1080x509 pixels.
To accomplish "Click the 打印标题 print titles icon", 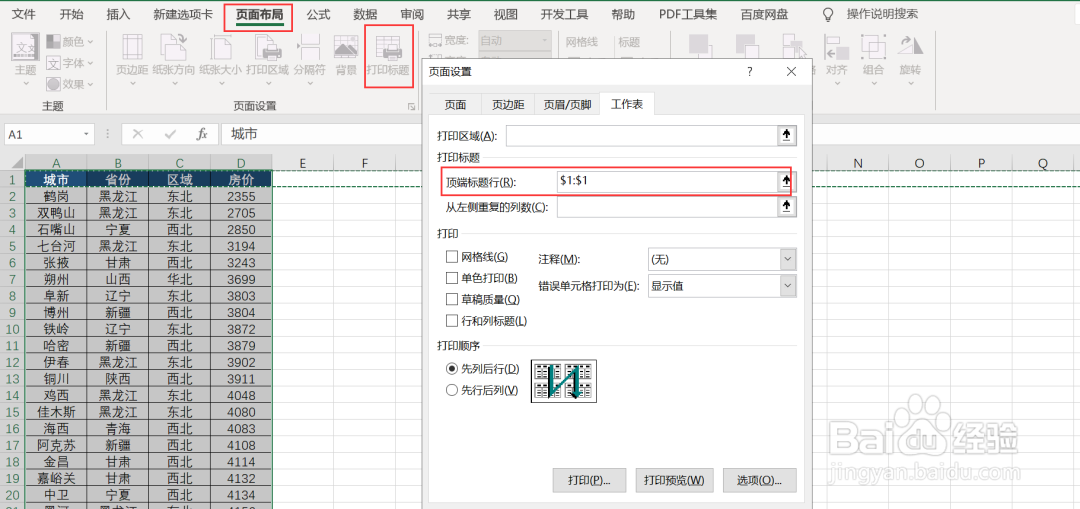I will pyautogui.click(x=388, y=48).
